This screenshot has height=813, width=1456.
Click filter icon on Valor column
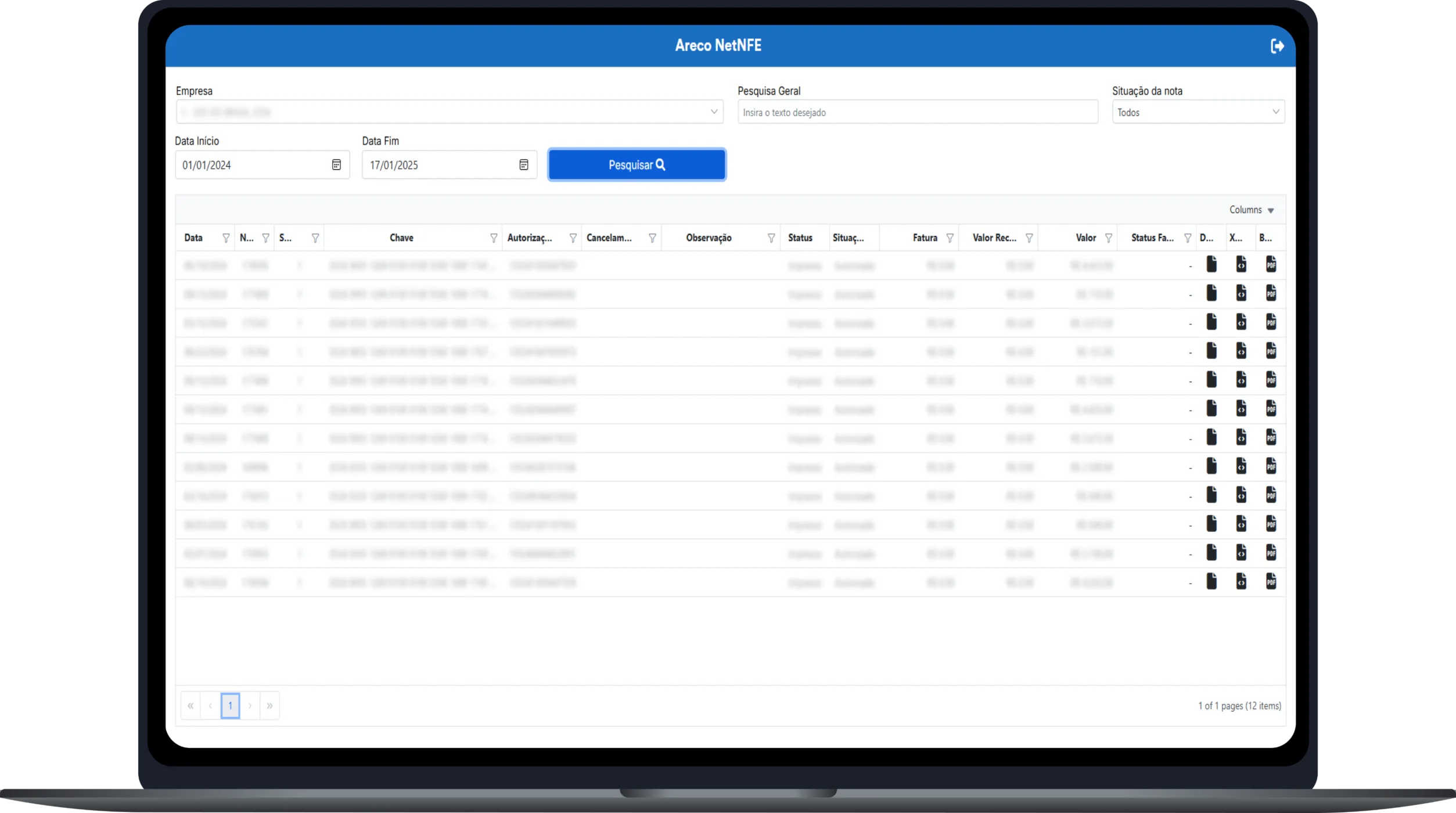click(1108, 238)
